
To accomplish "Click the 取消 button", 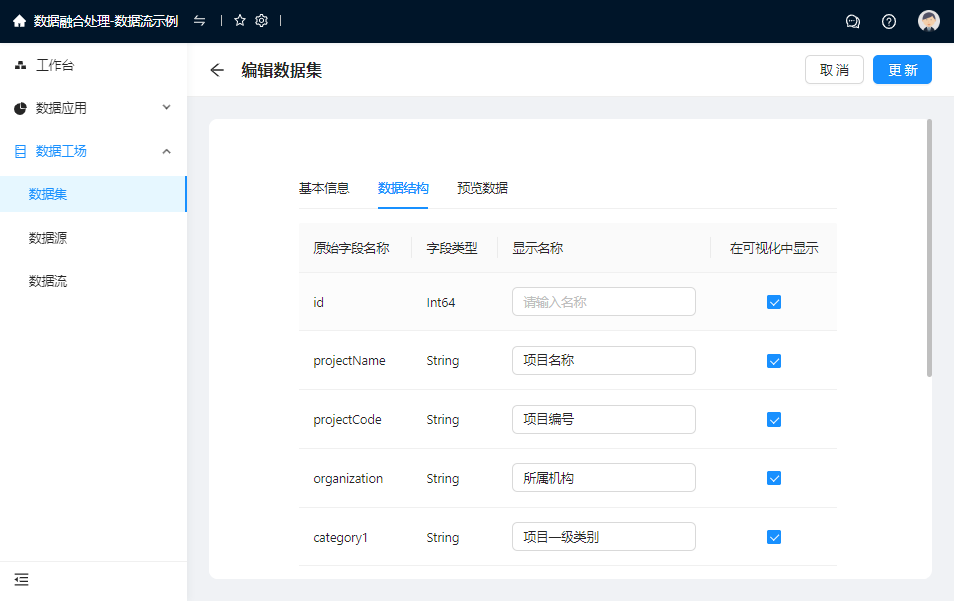I will (834, 70).
